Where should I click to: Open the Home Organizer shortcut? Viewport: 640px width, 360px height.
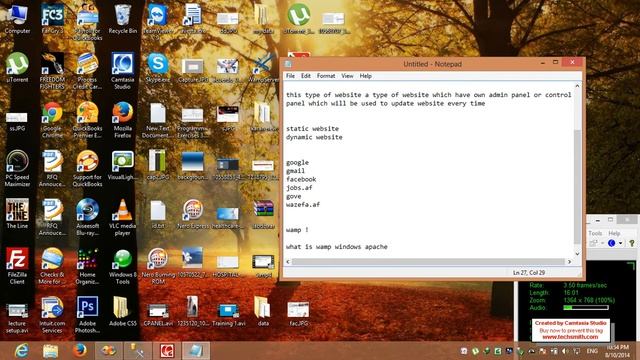[87, 266]
